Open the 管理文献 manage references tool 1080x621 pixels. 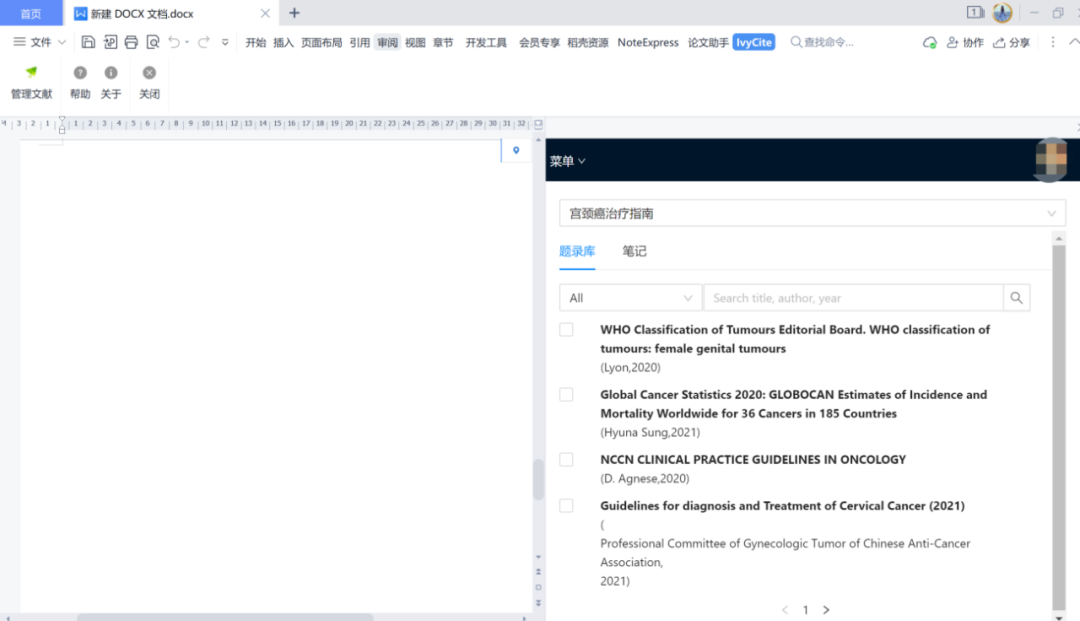click(x=31, y=82)
